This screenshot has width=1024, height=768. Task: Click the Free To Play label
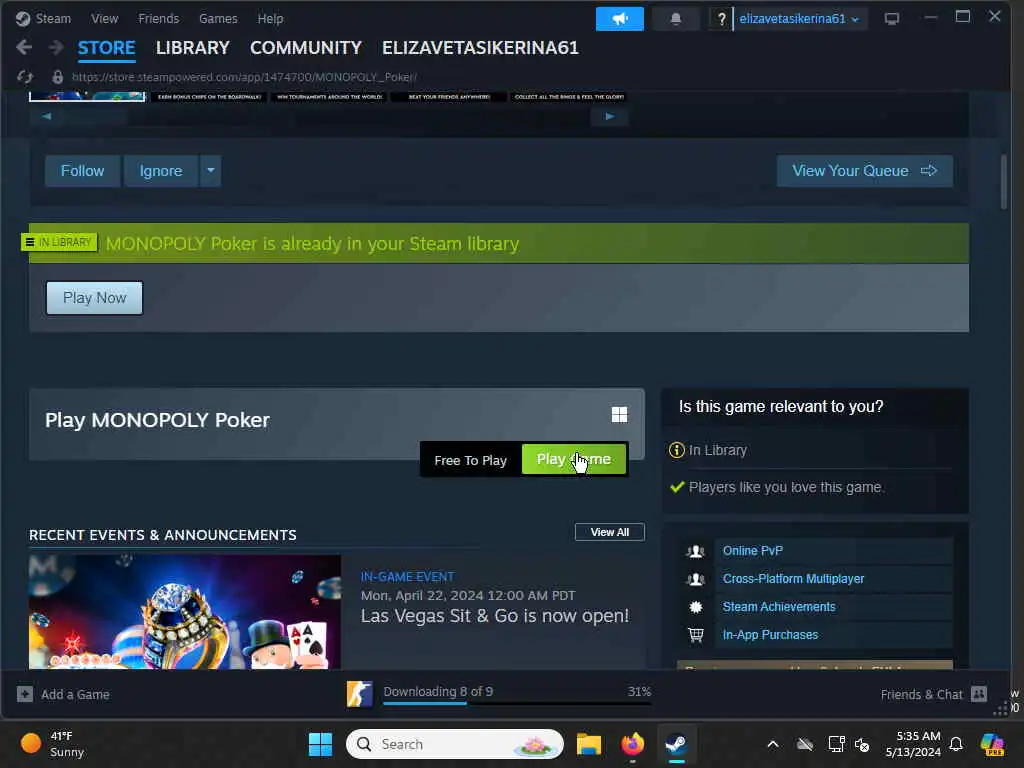(470, 460)
